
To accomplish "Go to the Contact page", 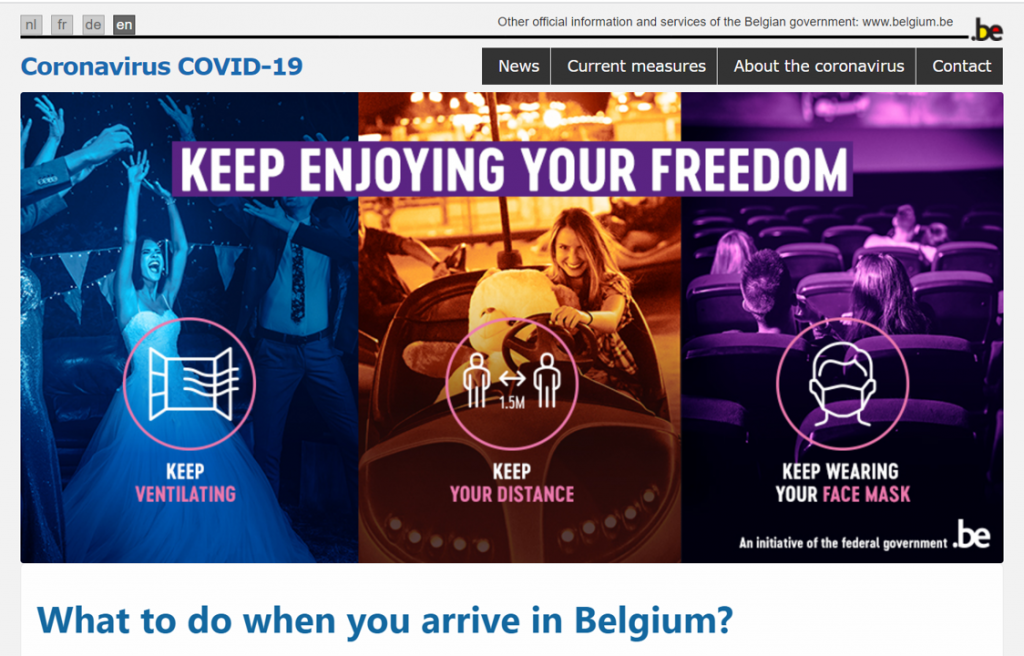I will tap(960, 66).
